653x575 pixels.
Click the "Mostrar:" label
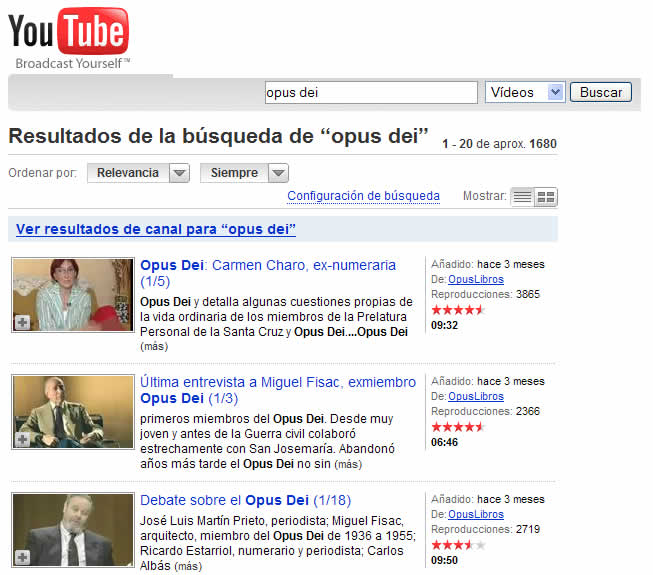pos(485,196)
